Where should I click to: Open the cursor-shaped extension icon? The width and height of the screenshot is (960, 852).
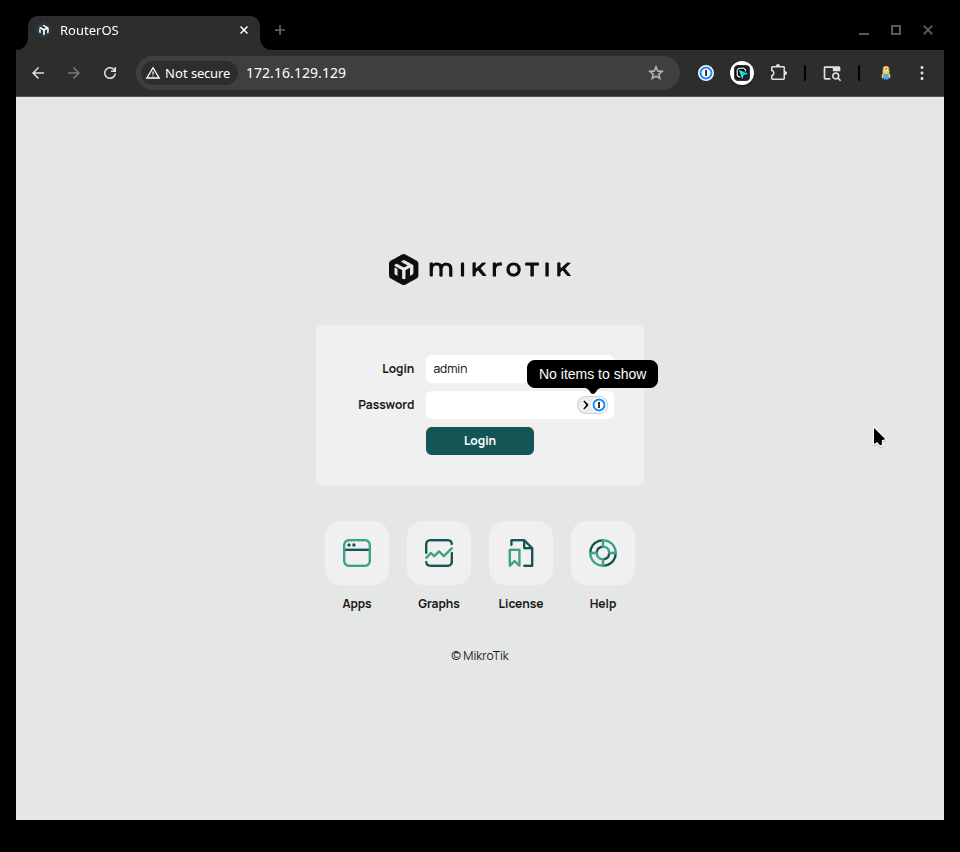click(x=741, y=73)
